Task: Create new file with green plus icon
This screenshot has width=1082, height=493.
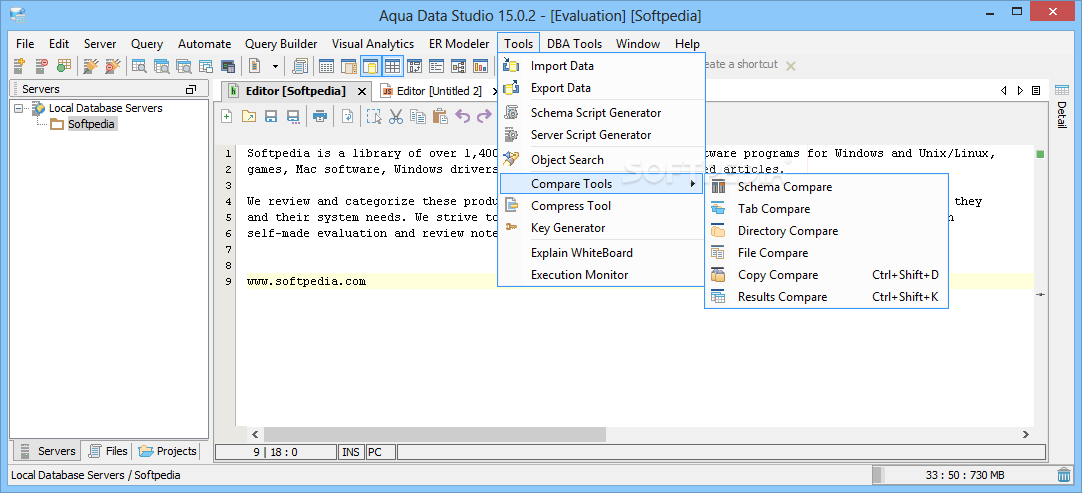Action: click(226, 116)
